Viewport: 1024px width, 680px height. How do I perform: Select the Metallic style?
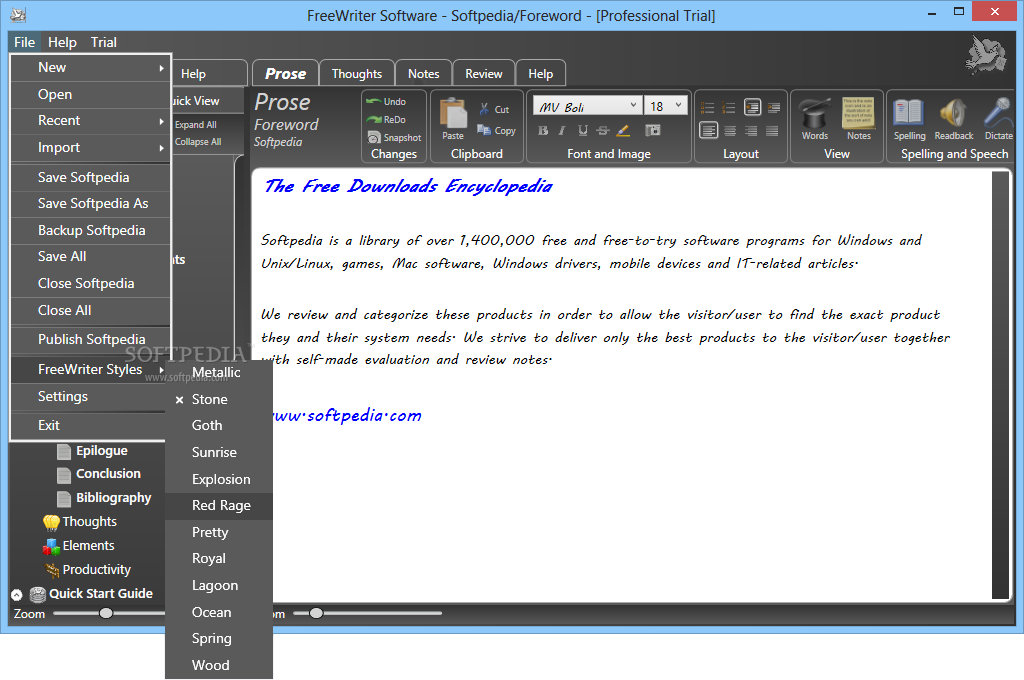[x=219, y=373]
